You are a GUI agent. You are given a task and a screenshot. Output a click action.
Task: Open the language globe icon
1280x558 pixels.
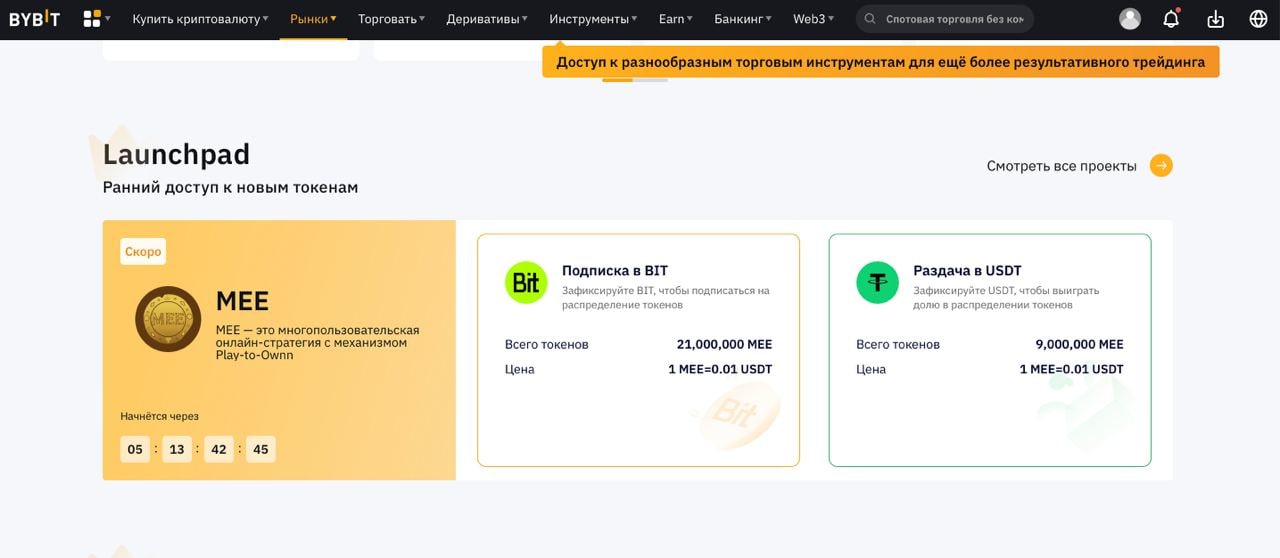coord(1258,18)
